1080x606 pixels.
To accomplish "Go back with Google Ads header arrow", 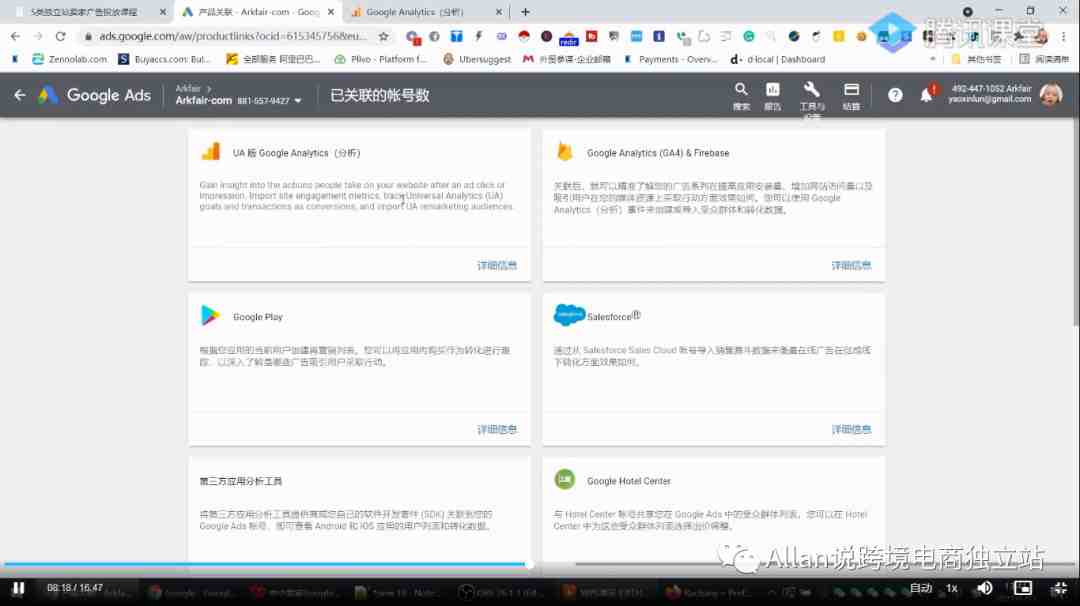I will pos(20,95).
